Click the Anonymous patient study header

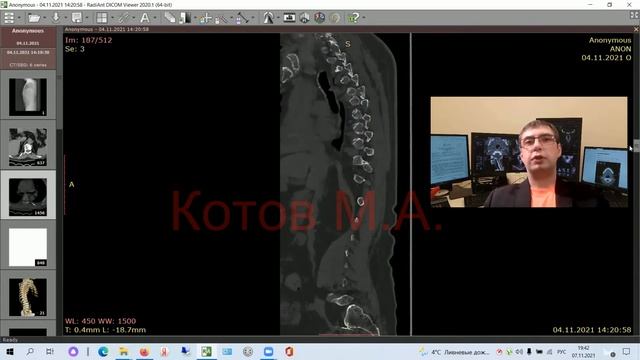tap(28, 38)
